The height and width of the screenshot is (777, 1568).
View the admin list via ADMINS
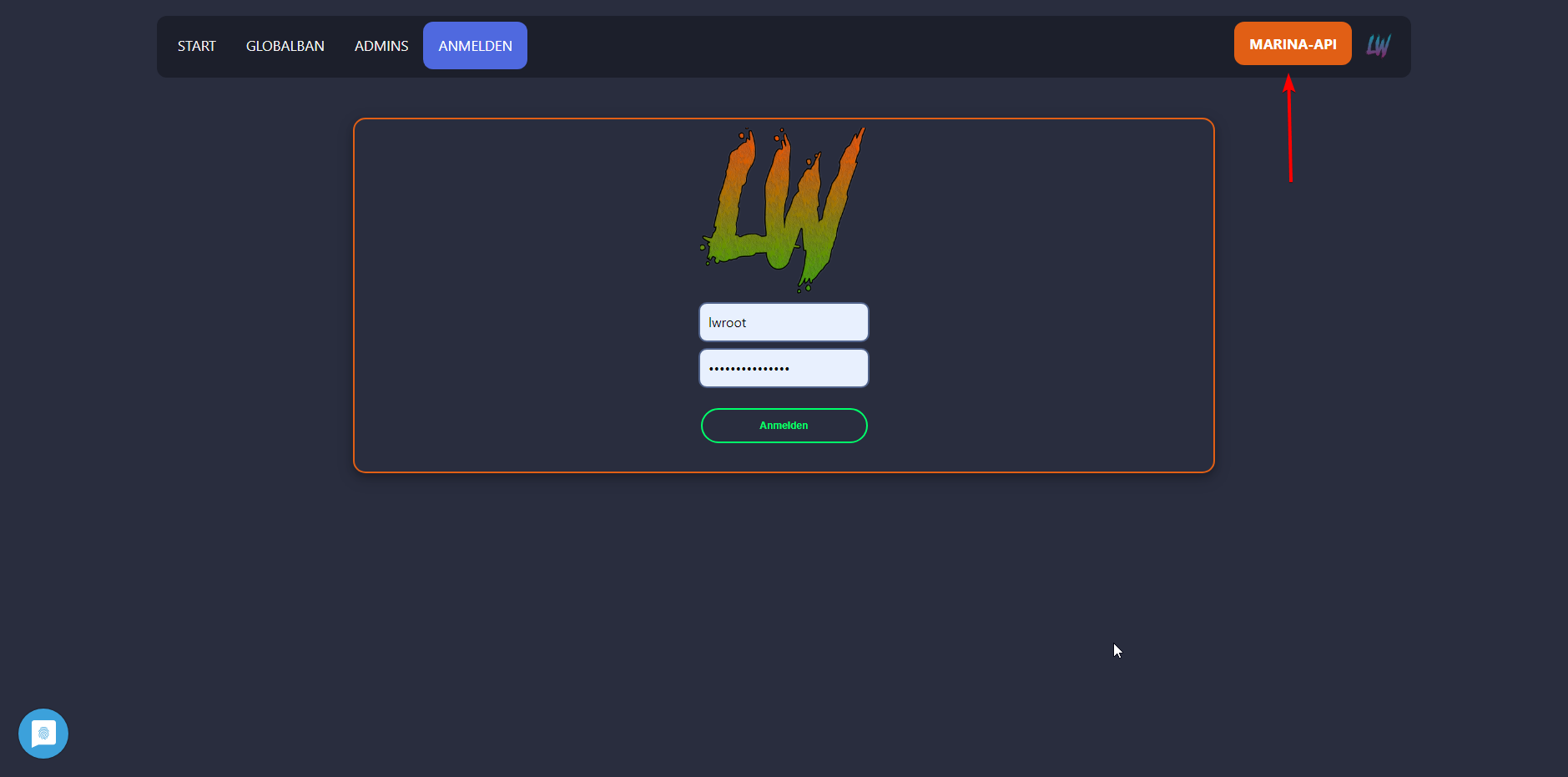pos(381,46)
